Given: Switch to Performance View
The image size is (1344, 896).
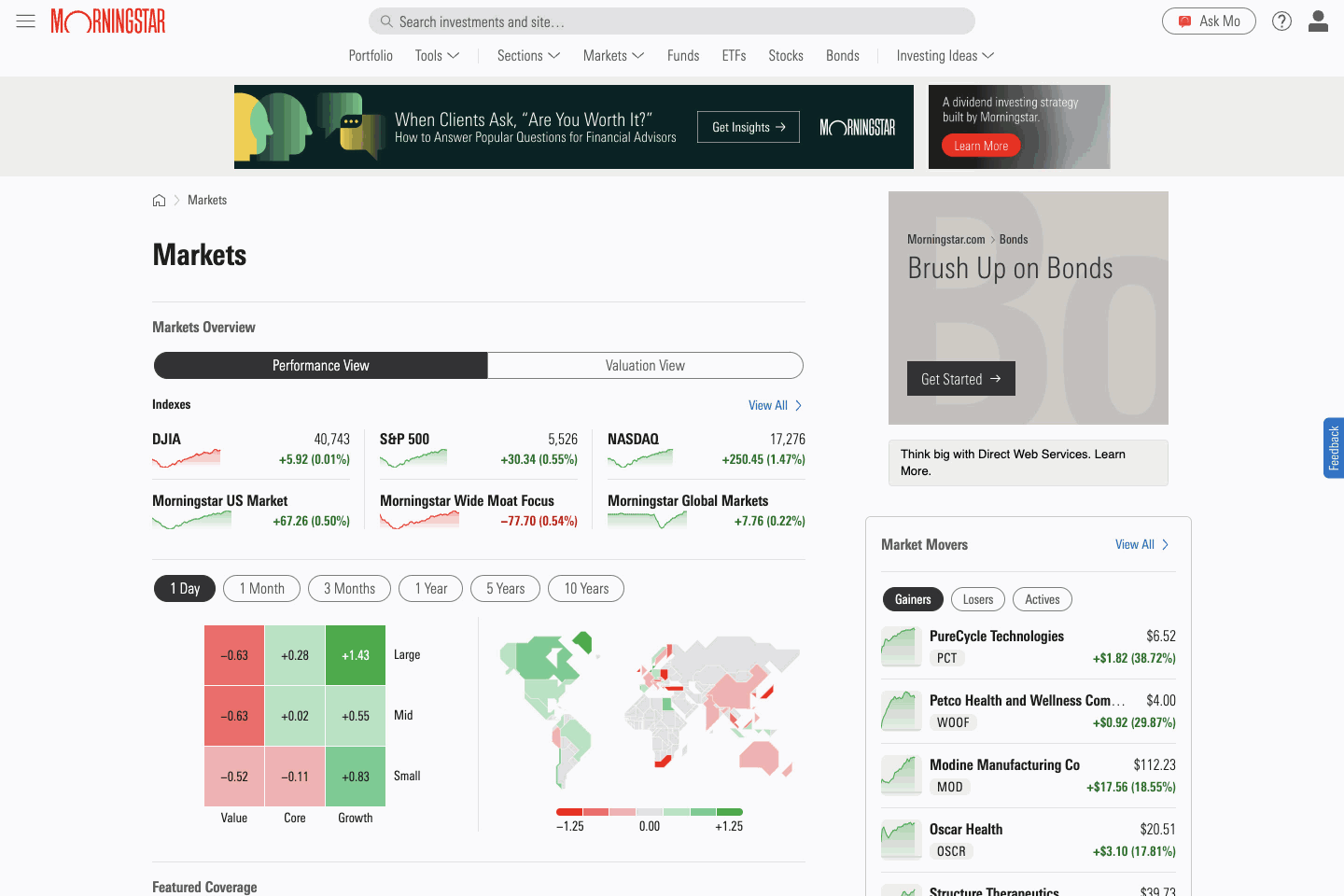Looking at the screenshot, I should tap(320, 366).
